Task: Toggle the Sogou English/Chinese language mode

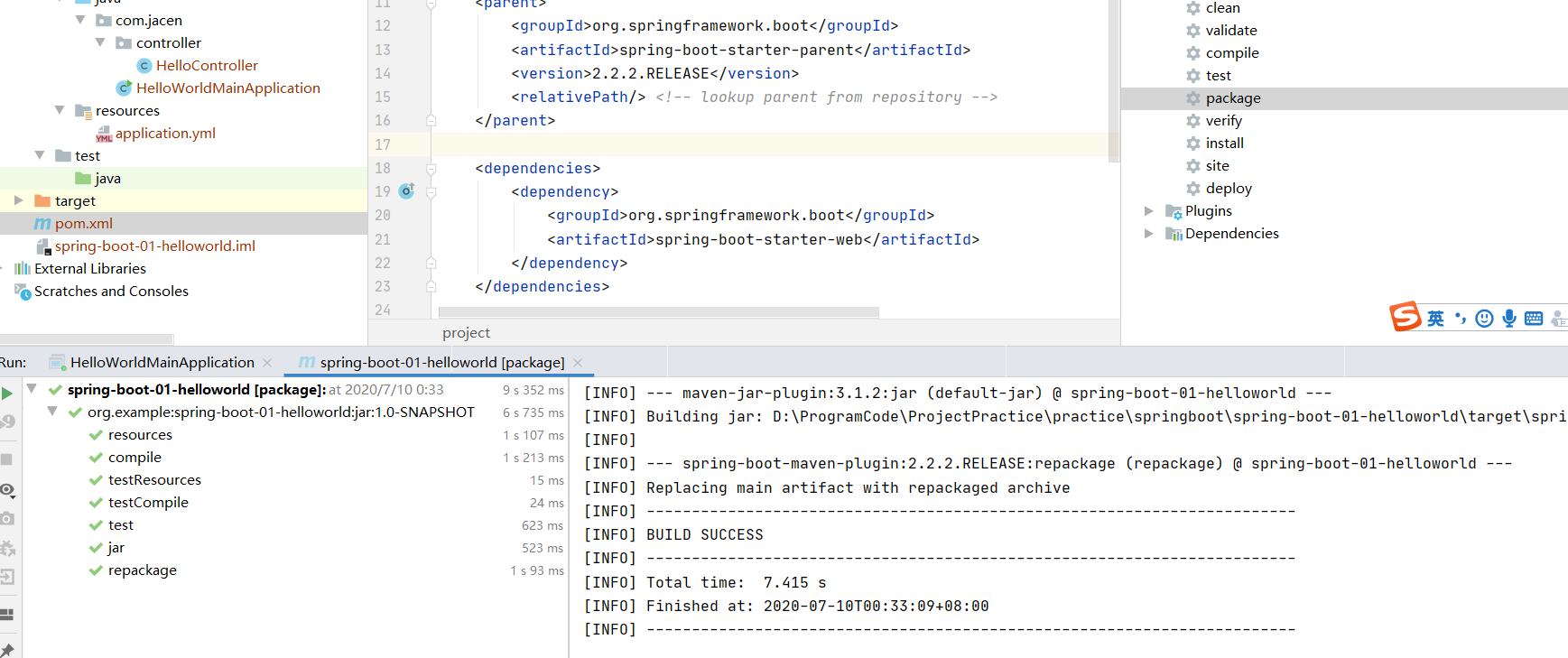Action: (x=1435, y=319)
